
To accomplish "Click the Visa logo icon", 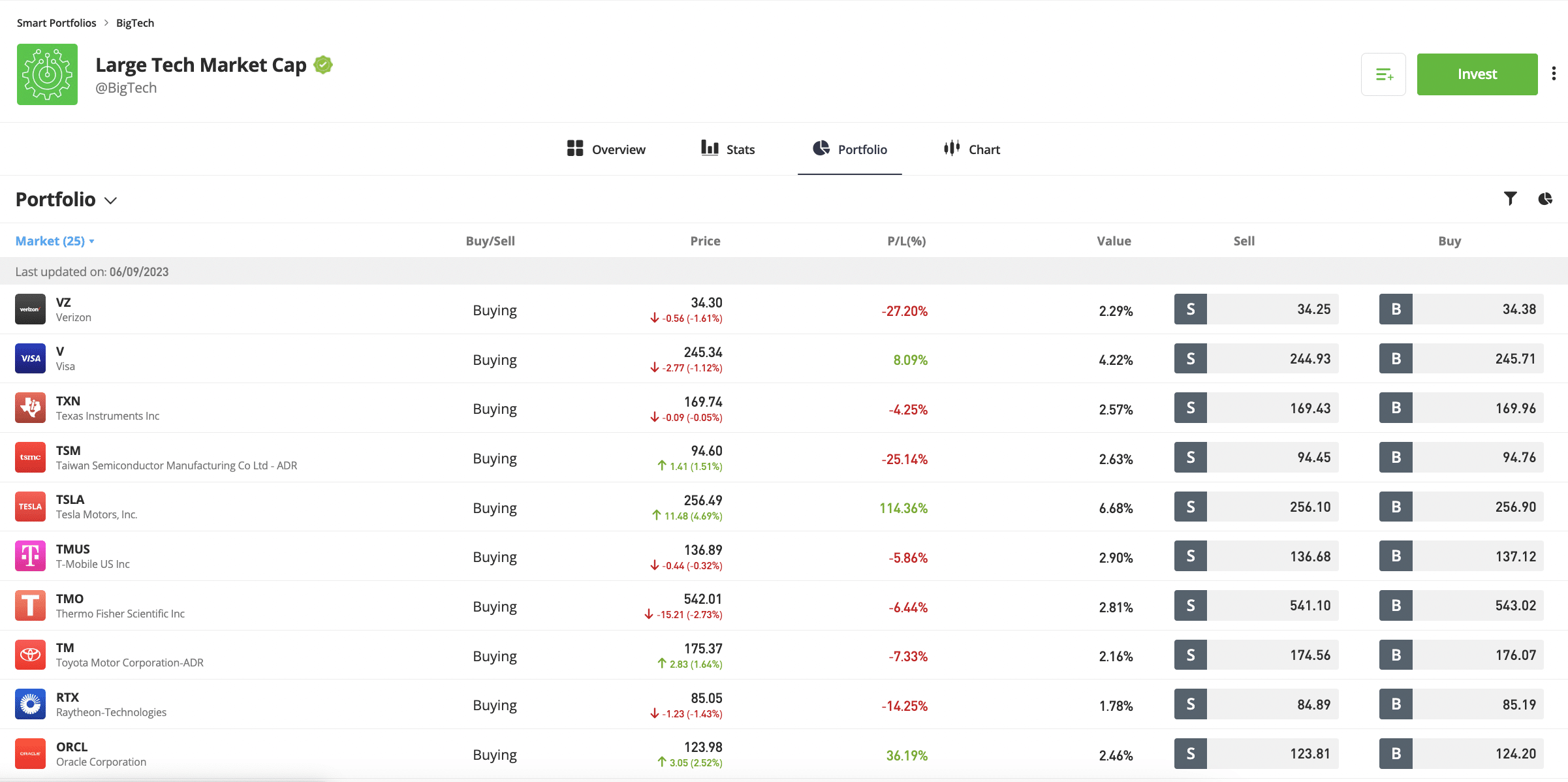I will pos(30,358).
